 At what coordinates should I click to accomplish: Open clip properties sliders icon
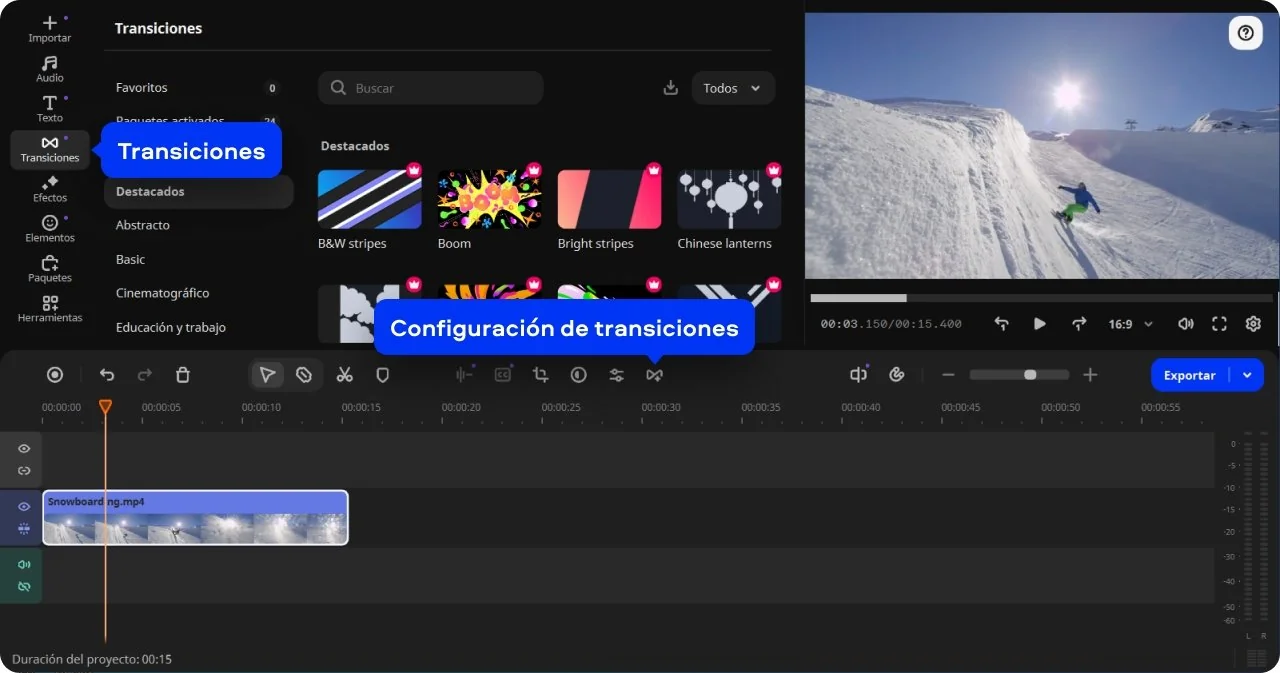(616, 375)
